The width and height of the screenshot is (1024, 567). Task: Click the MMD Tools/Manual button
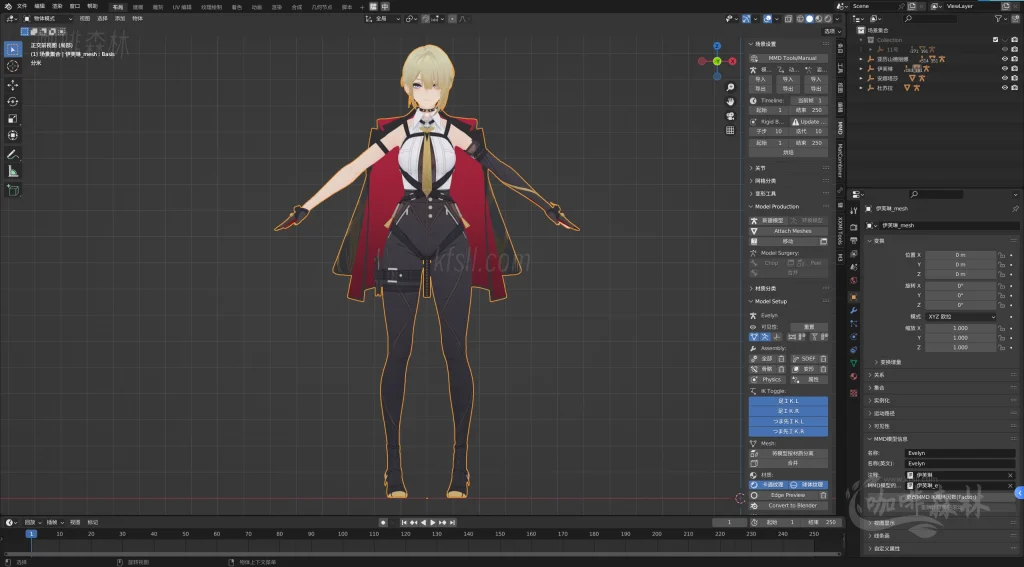(x=788, y=58)
